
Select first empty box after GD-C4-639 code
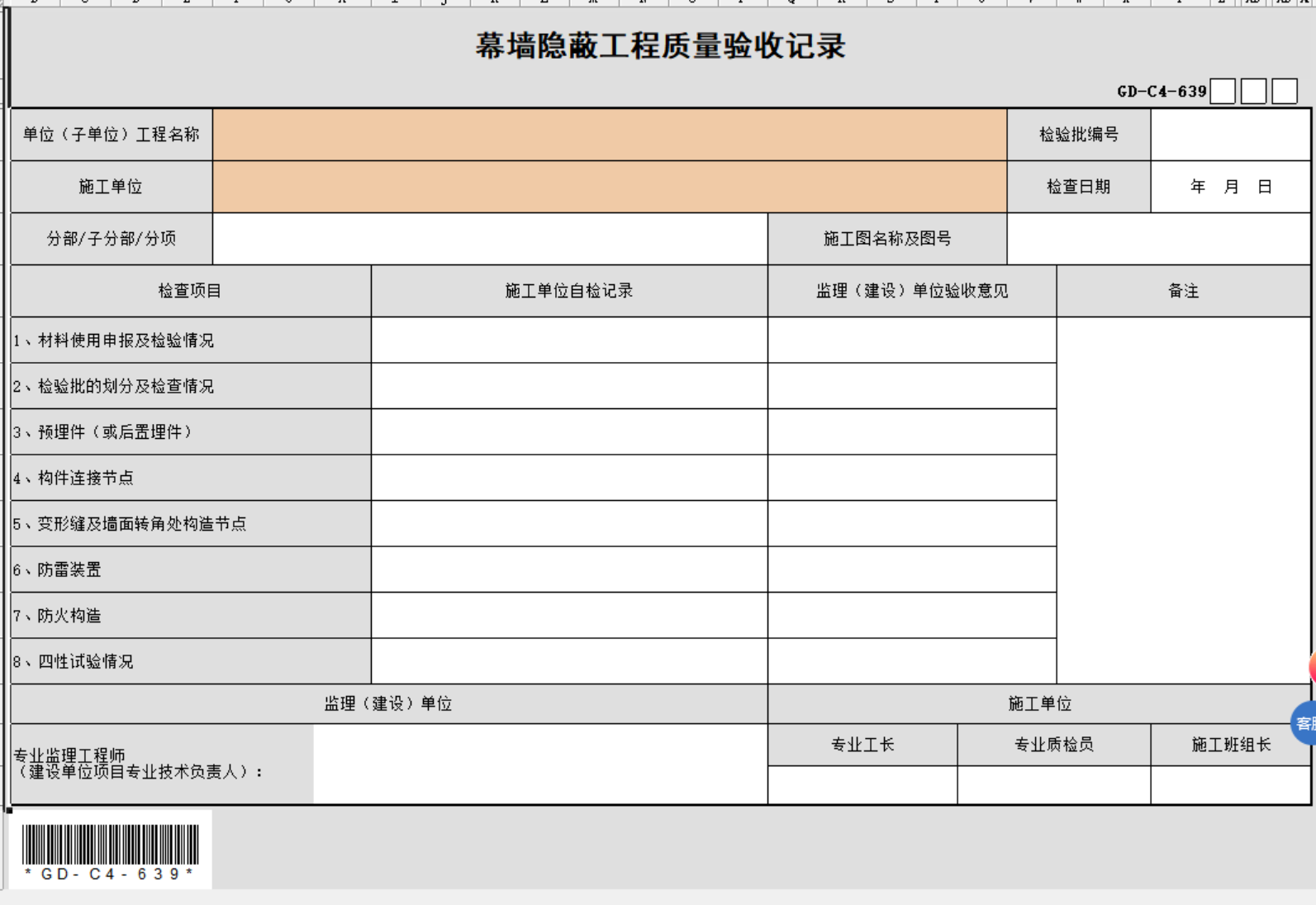[1223, 92]
